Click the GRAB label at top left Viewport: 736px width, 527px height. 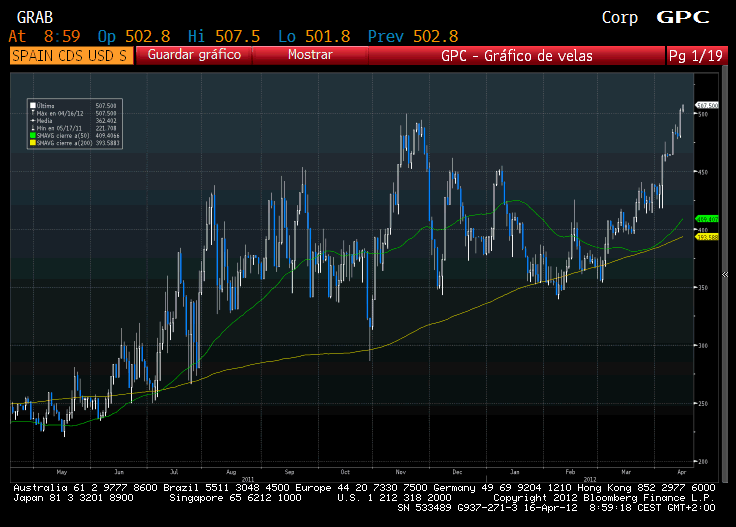tap(35, 17)
